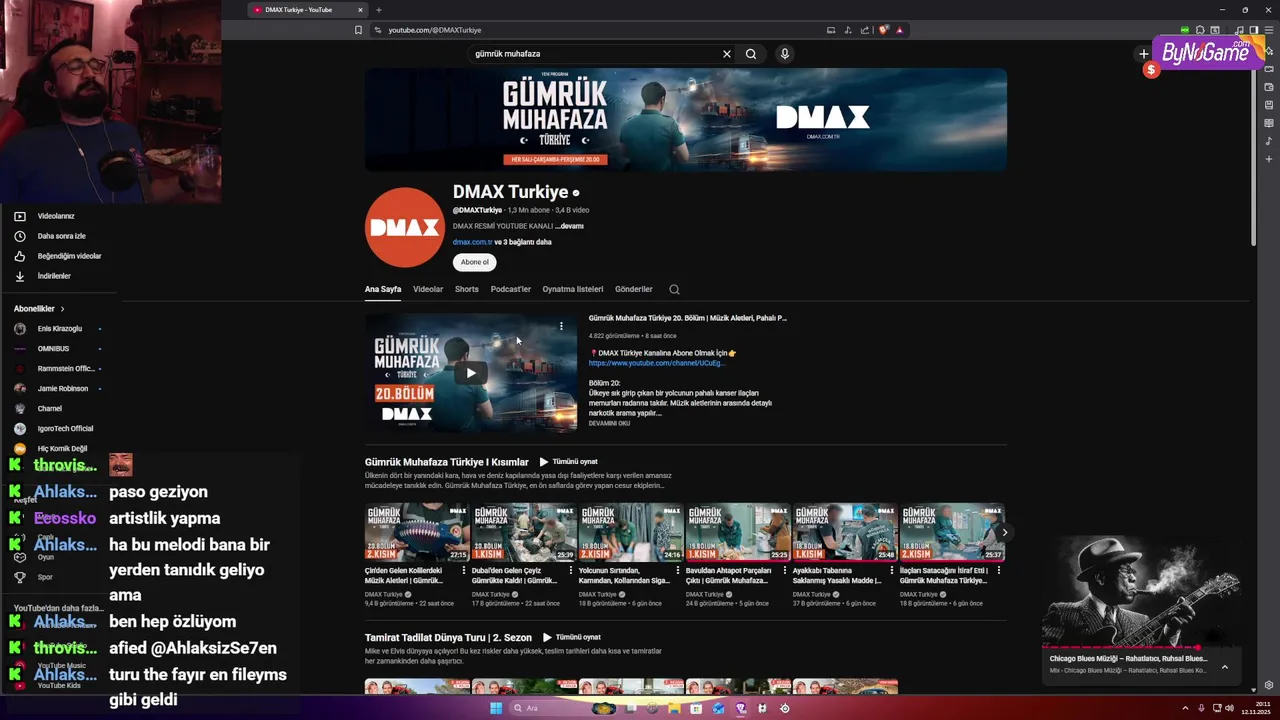Open a new browser tab

click(x=378, y=10)
